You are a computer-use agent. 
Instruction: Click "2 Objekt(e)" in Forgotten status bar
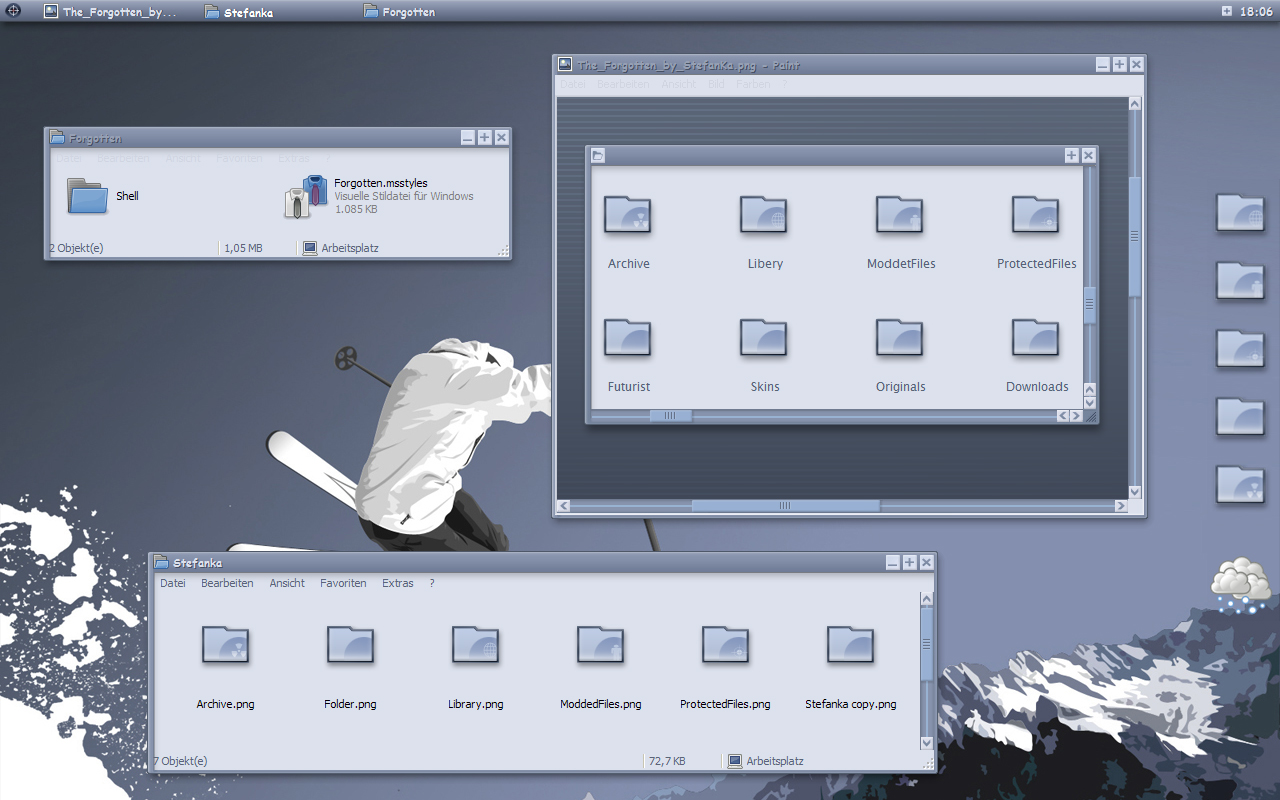click(76, 248)
